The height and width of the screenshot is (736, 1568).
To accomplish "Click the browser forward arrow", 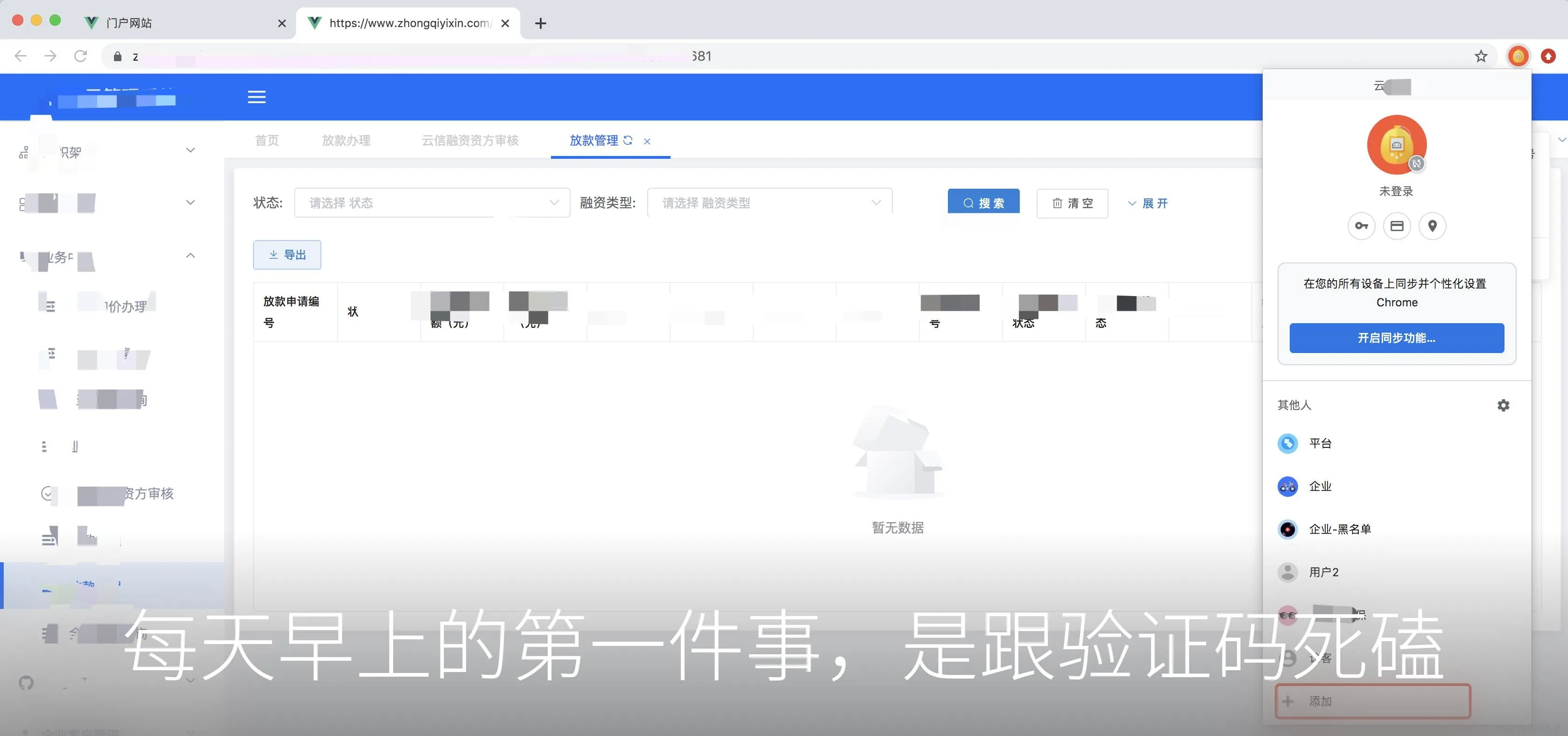I will 50,56.
